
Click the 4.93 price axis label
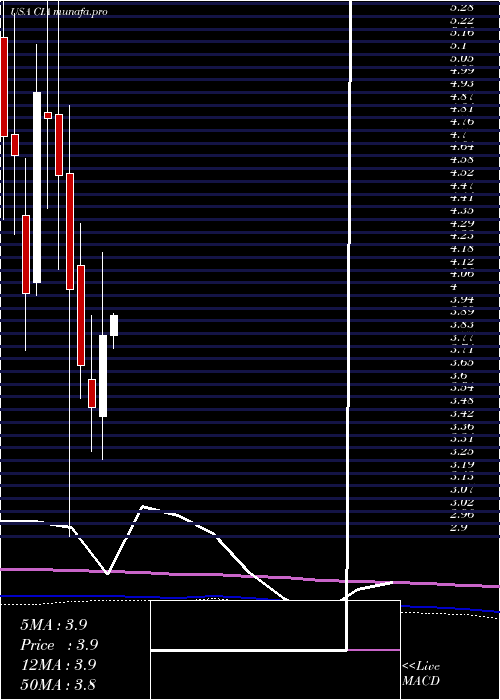[x=462, y=83]
